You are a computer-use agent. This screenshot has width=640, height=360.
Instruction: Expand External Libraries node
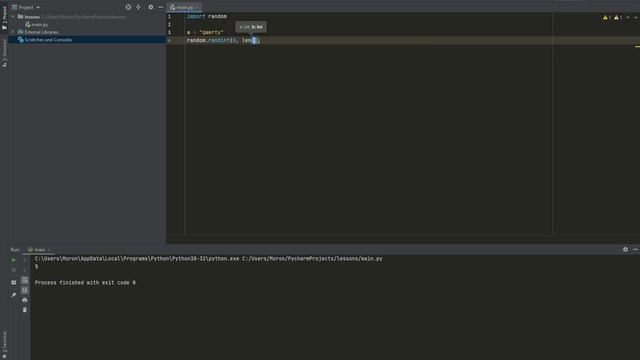tap(13, 32)
